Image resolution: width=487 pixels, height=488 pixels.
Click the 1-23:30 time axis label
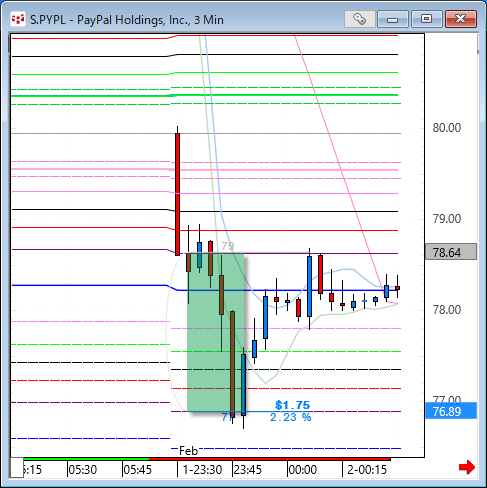[202, 470]
